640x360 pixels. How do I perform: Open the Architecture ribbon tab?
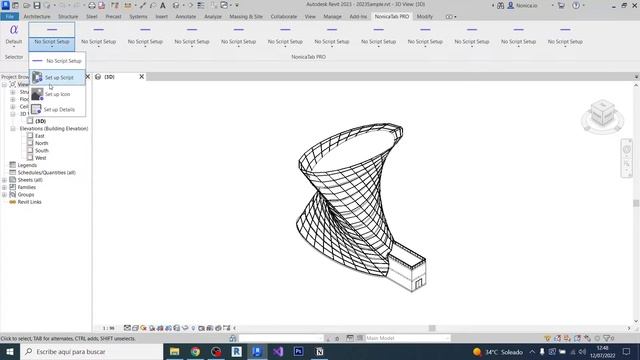click(x=37, y=16)
